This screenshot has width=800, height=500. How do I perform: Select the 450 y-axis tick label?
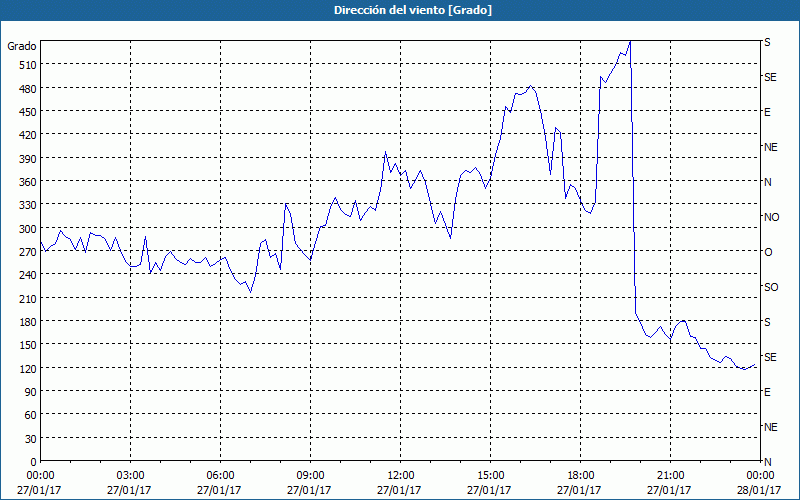[28, 112]
